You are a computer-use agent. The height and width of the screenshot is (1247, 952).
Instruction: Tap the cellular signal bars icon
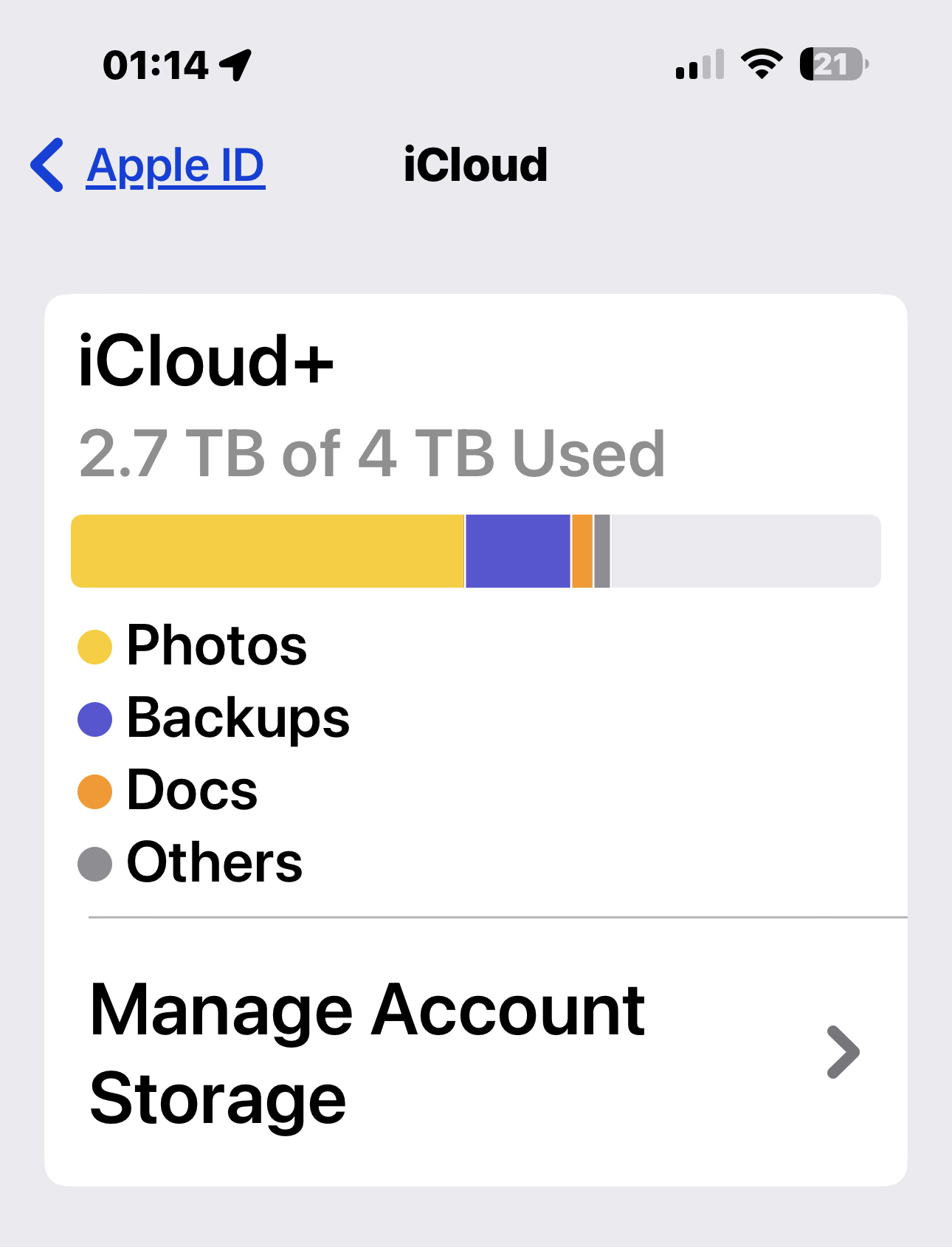click(700, 65)
